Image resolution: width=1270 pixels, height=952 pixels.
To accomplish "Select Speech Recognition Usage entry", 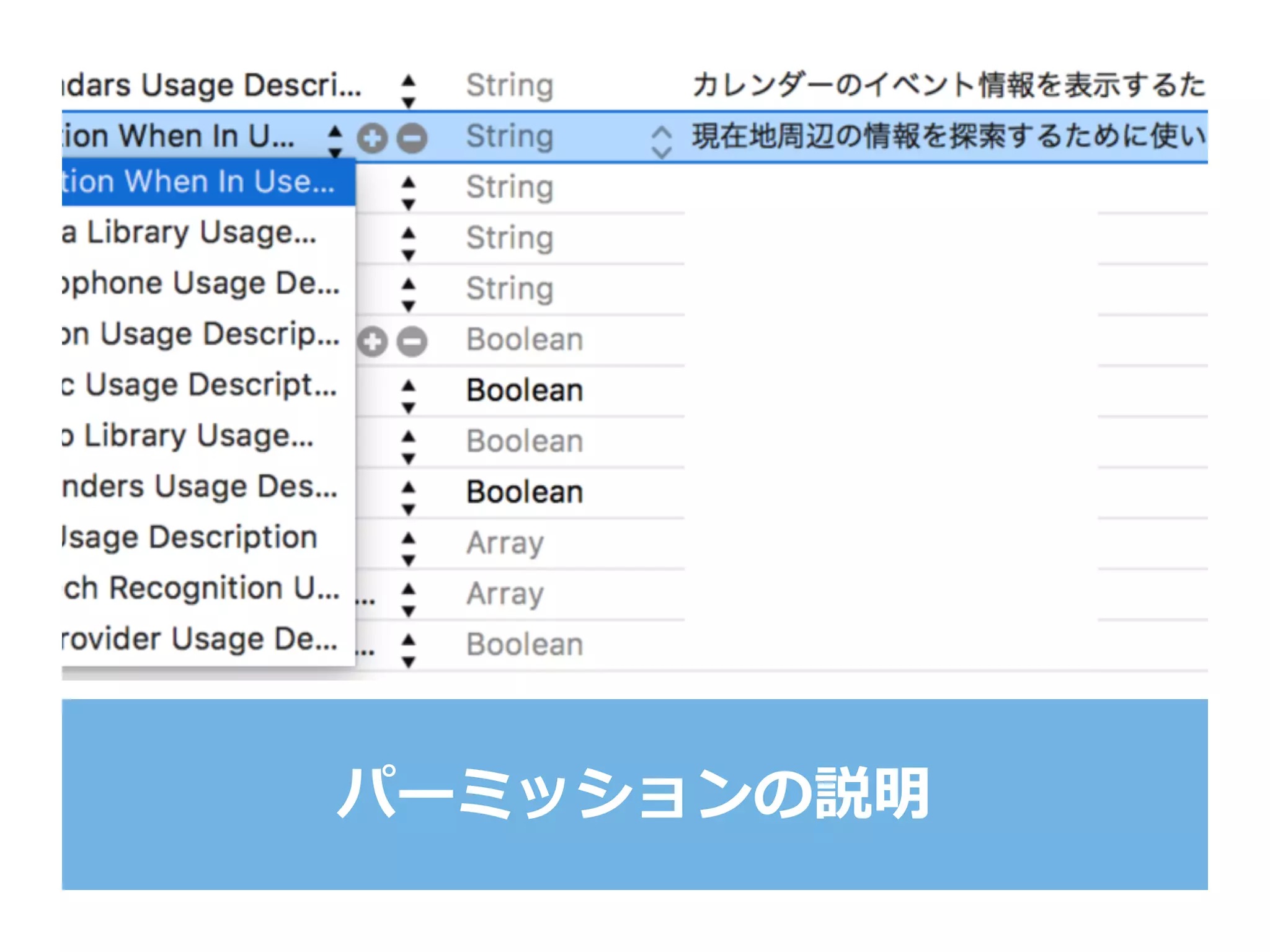I will coord(201,589).
